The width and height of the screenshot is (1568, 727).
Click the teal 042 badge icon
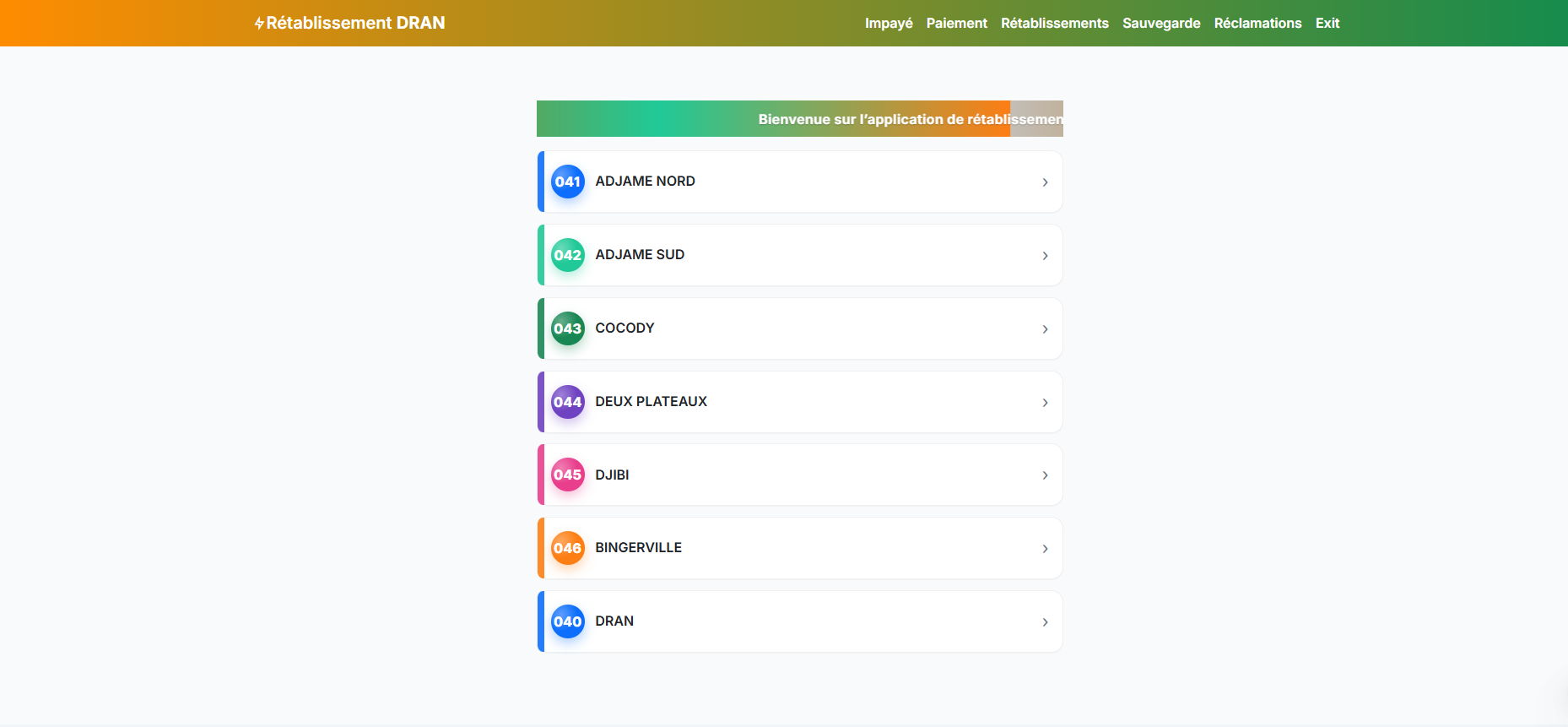pos(567,255)
